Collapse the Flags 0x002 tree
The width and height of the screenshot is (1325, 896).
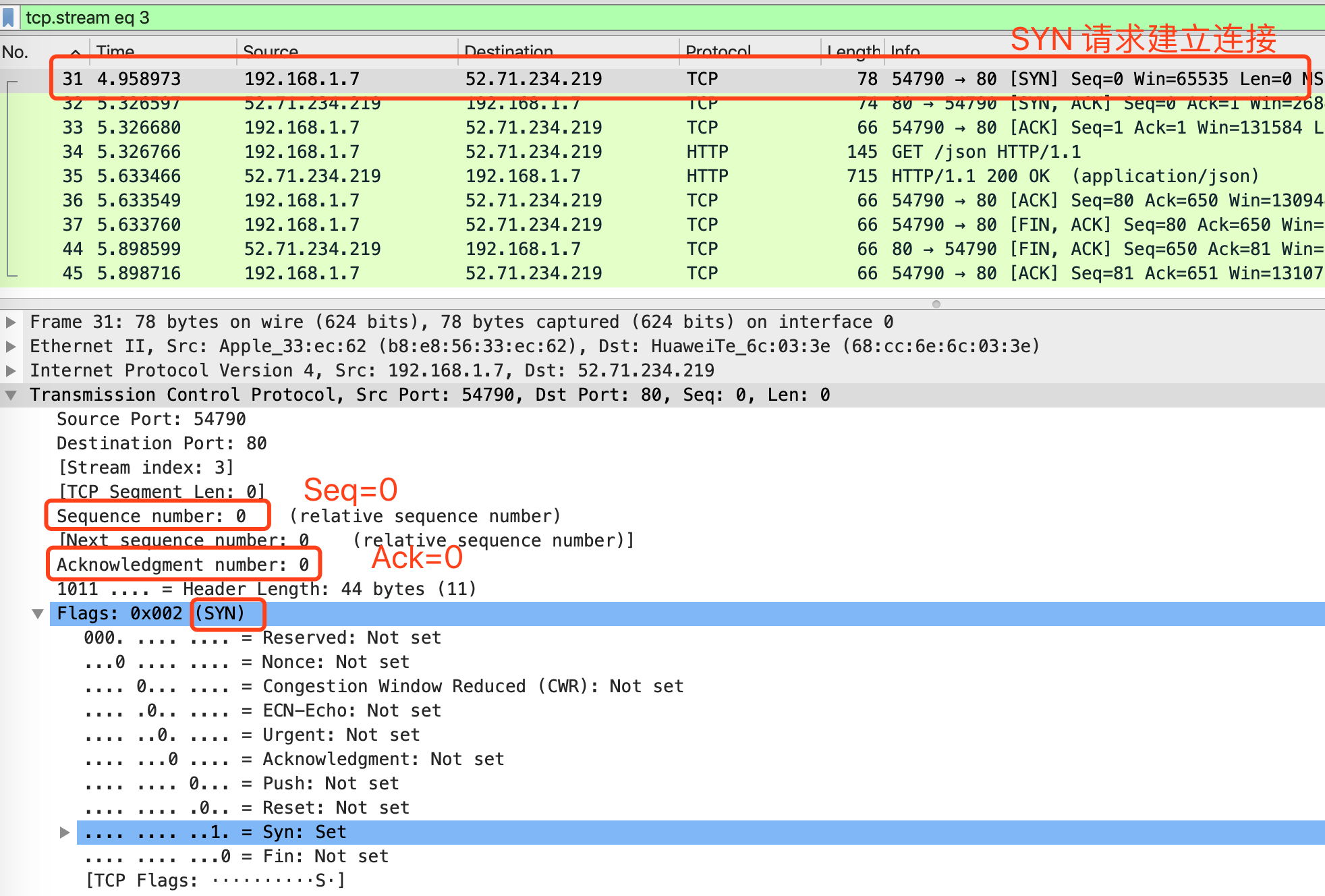(x=38, y=613)
